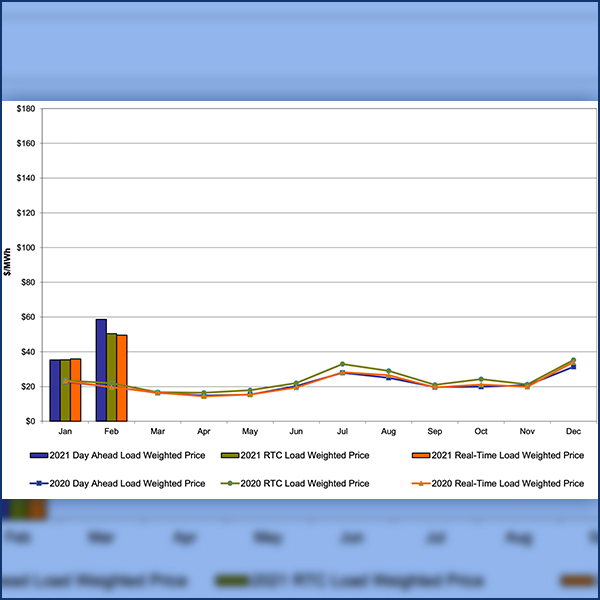Click the '2020 RTC Load Weighted Price' legend text

click(x=311, y=483)
